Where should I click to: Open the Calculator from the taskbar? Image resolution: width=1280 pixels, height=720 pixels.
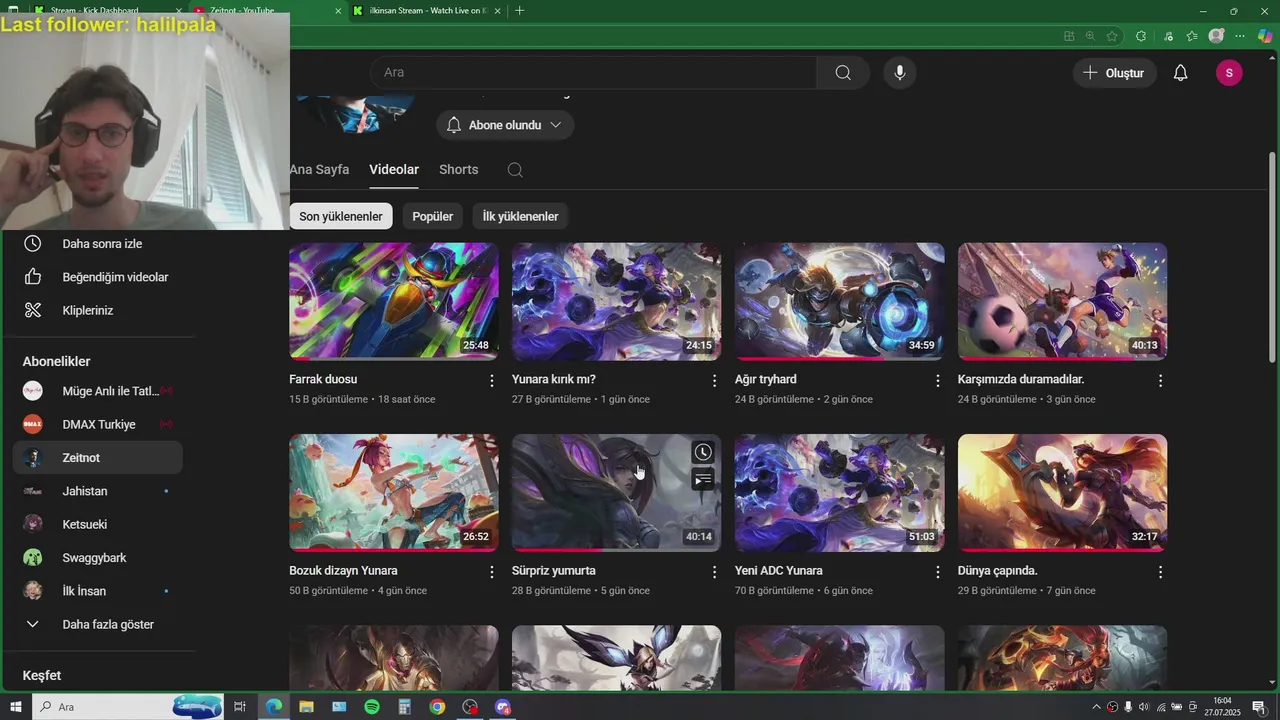[404, 707]
